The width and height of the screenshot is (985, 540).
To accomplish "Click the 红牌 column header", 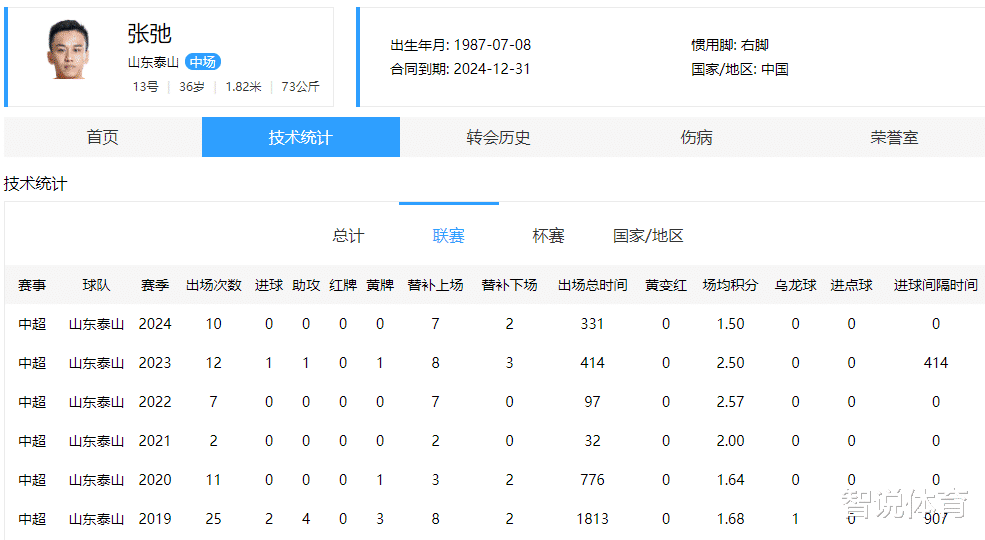I will (343, 285).
